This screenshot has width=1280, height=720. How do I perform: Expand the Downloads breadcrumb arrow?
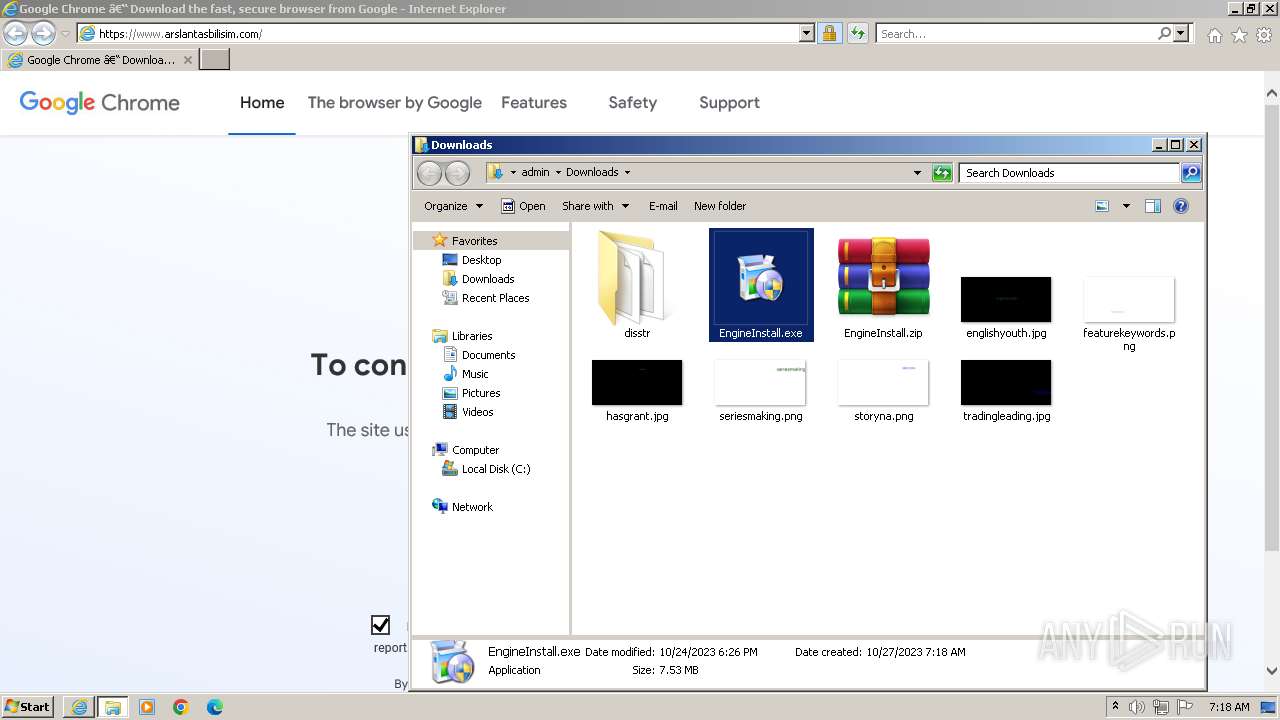click(x=628, y=173)
